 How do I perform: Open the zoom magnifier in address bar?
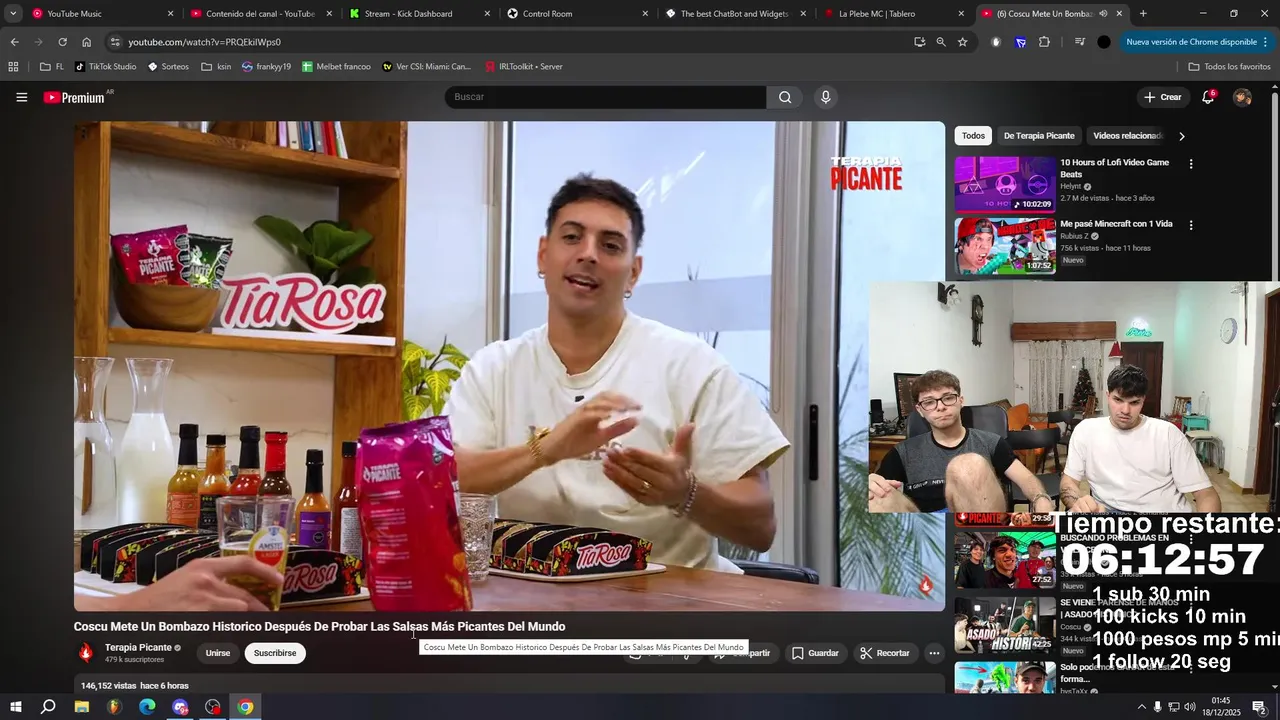(x=941, y=42)
